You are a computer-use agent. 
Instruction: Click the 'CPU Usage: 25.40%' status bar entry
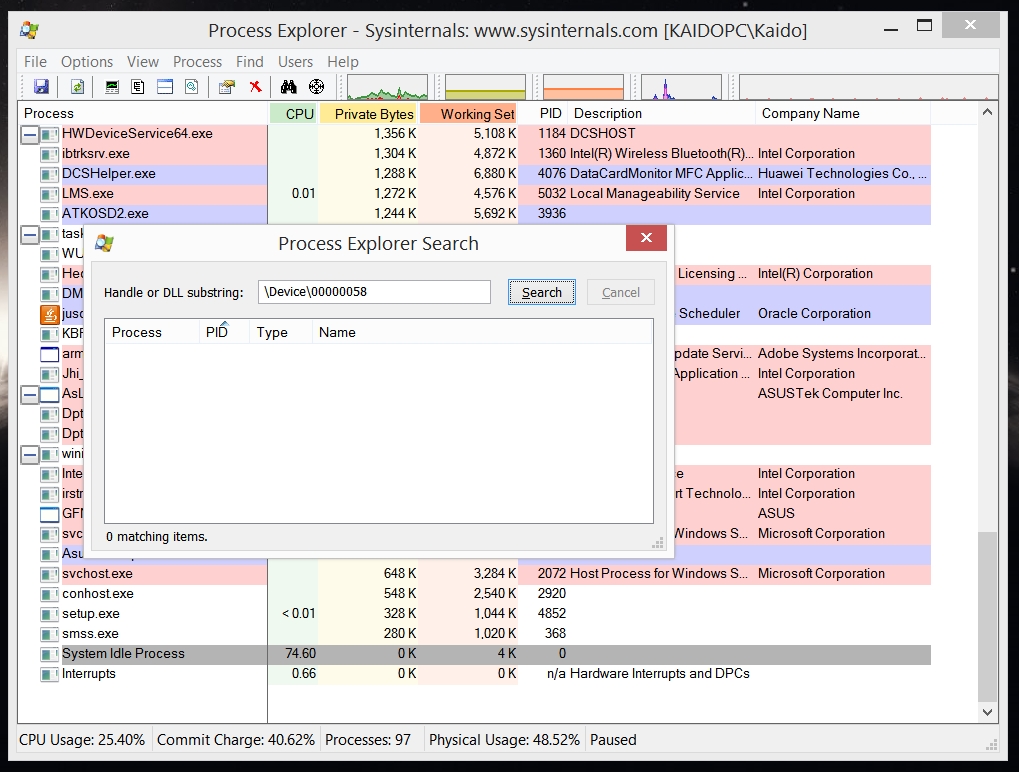click(82, 740)
